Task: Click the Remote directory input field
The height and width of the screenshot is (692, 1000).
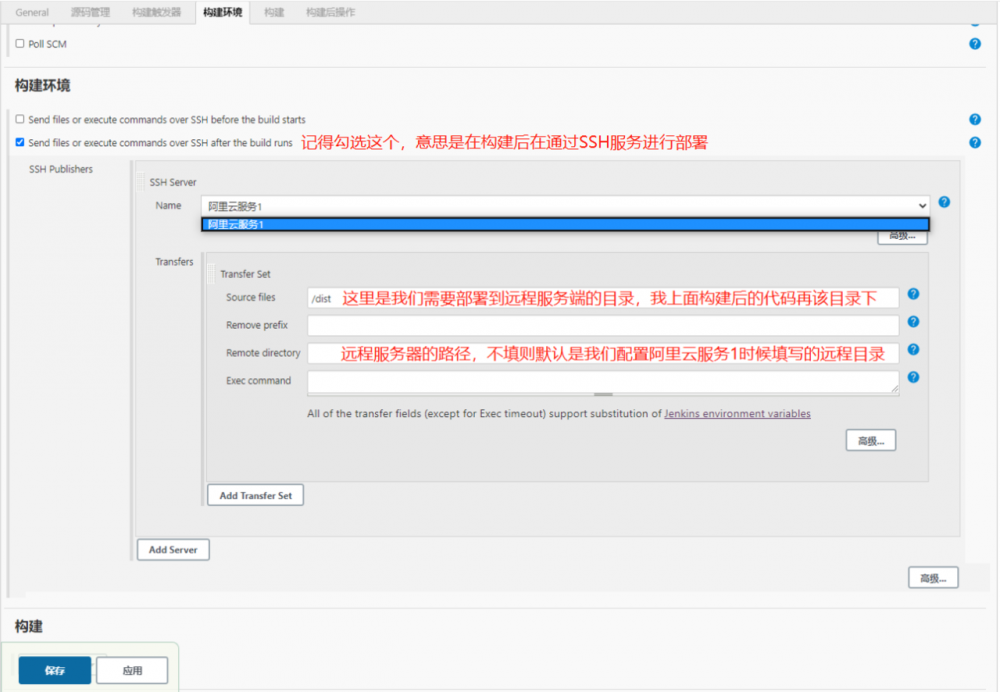Action: click(x=603, y=353)
